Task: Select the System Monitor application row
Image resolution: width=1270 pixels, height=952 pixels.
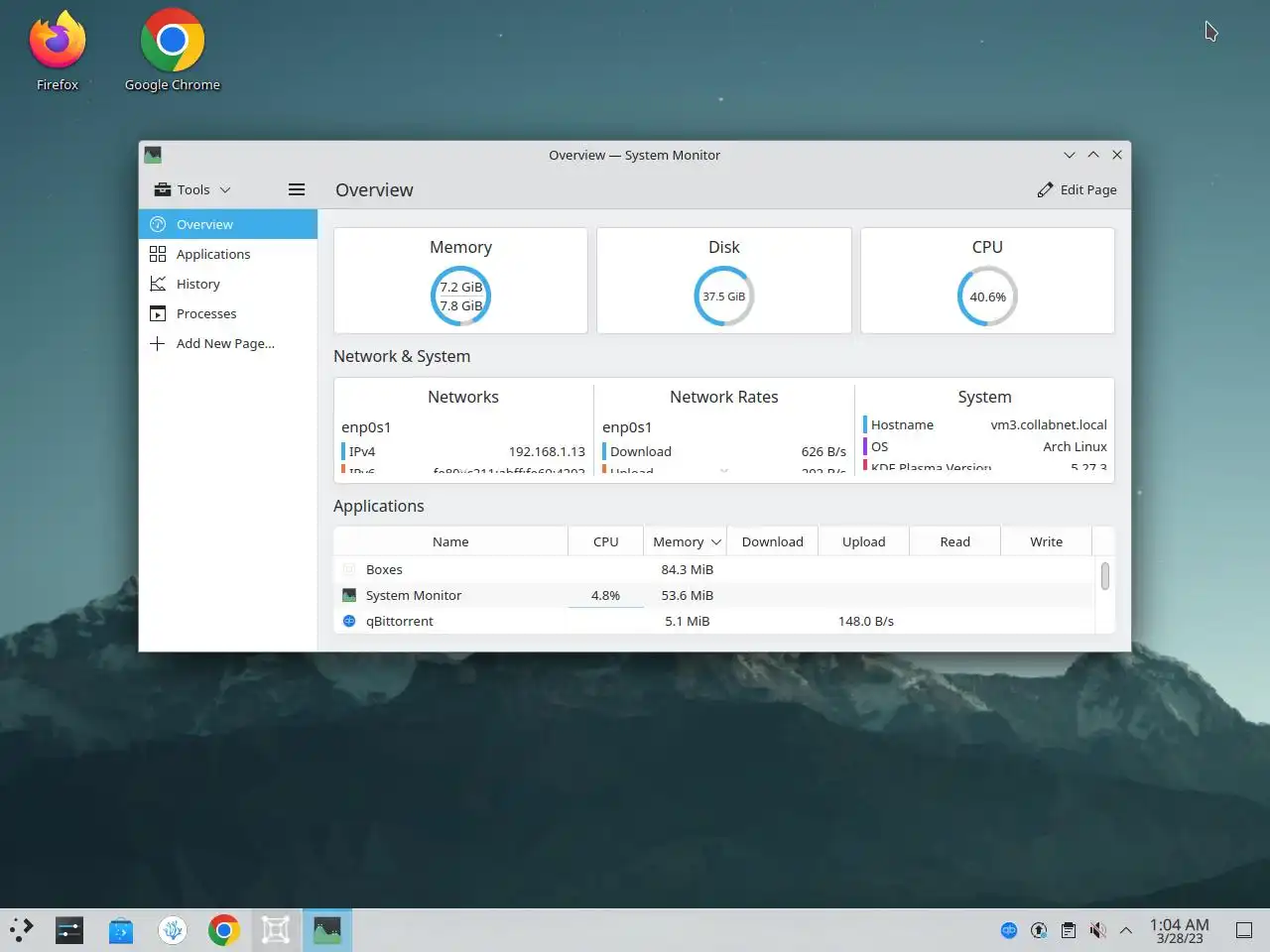Action: [x=714, y=595]
